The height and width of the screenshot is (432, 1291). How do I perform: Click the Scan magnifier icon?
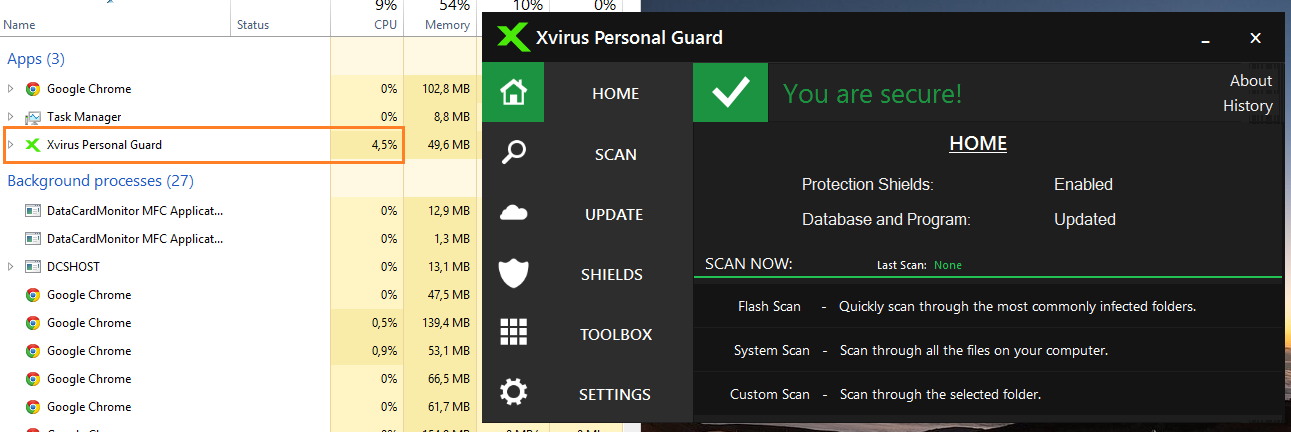513,153
